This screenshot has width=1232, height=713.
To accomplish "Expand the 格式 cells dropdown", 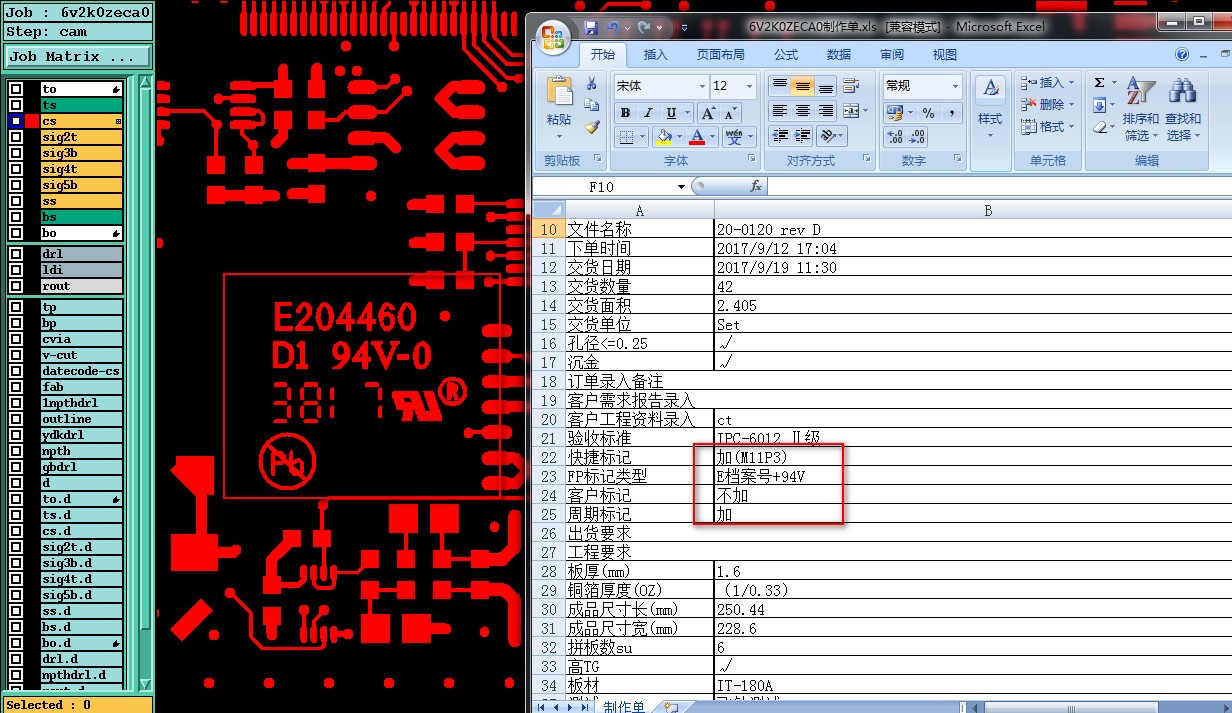I will click(x=1071, y=127).
